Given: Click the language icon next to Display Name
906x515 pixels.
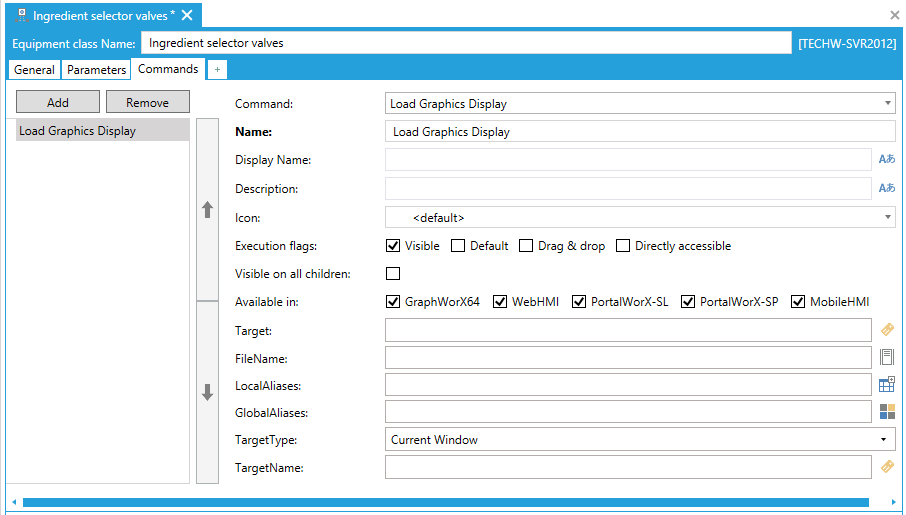Looking at the screenshot, I should (x=886, y=159).
